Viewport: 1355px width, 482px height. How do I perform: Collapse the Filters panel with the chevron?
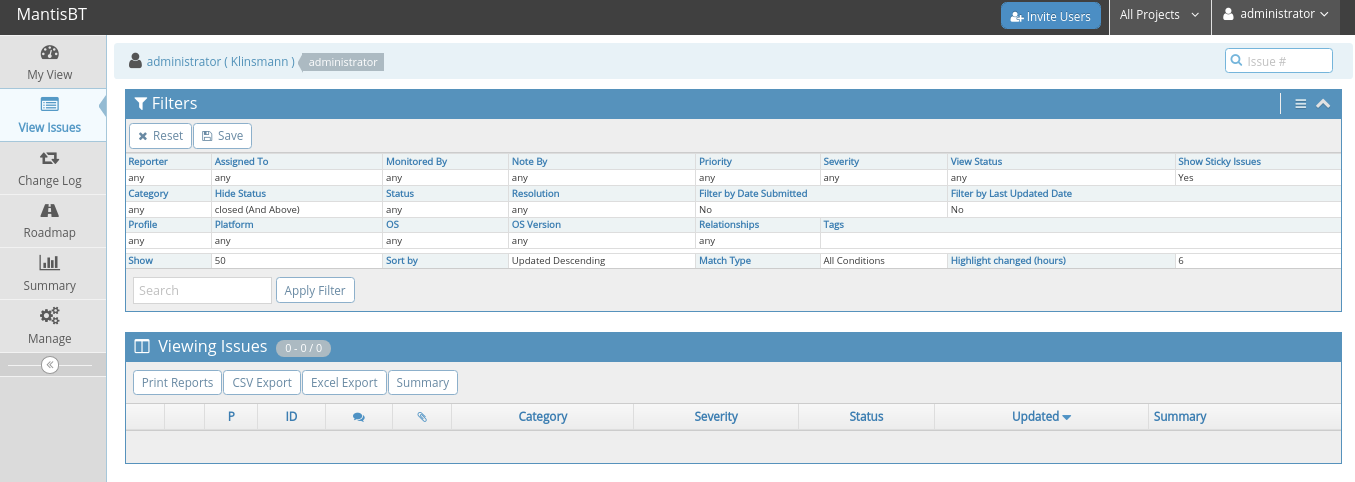point(1323,104)
